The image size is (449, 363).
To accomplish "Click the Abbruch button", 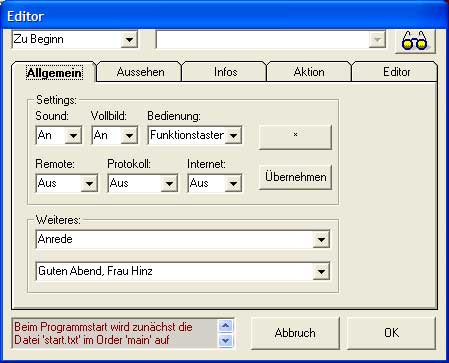I will click(x=295, y=333).
